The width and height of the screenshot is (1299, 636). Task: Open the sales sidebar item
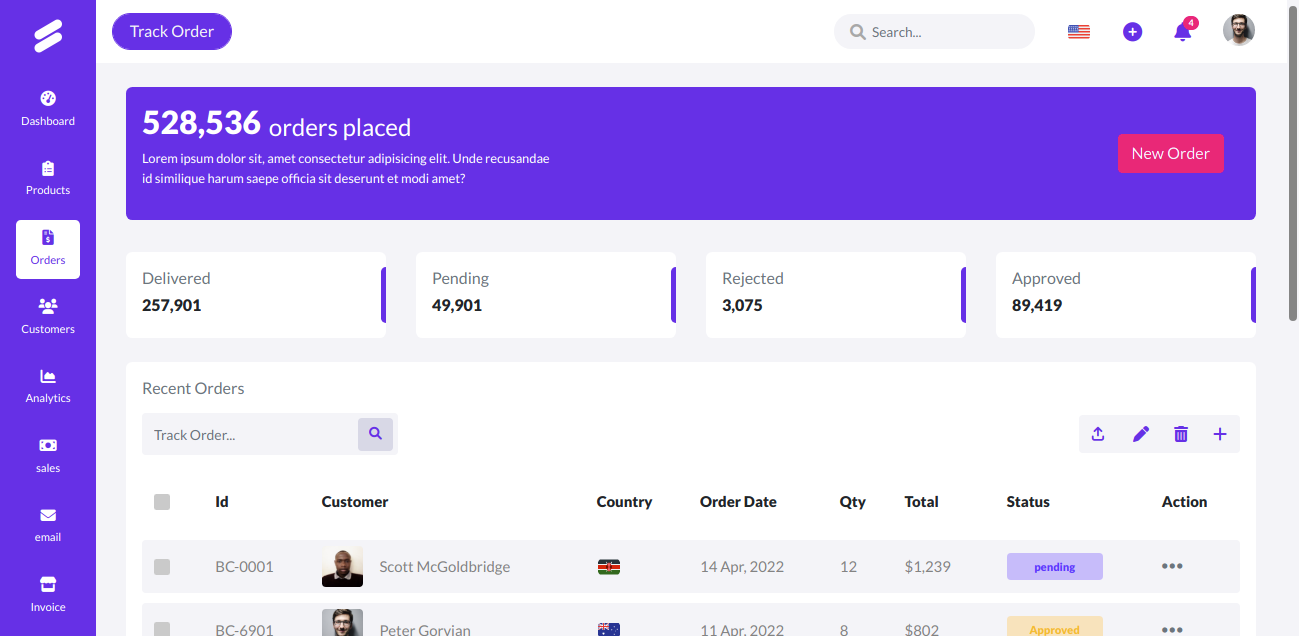[48, 456]
